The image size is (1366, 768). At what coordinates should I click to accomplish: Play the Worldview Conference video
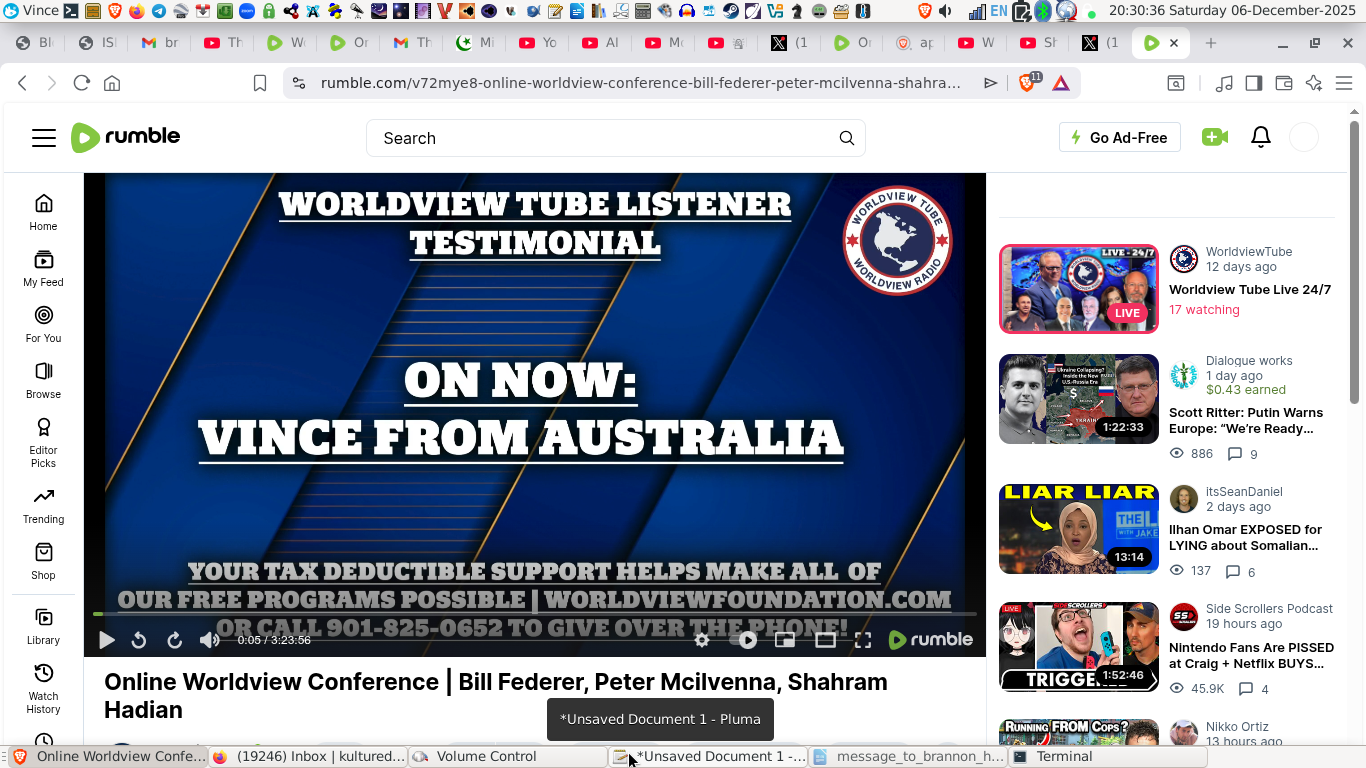(107, 640)
